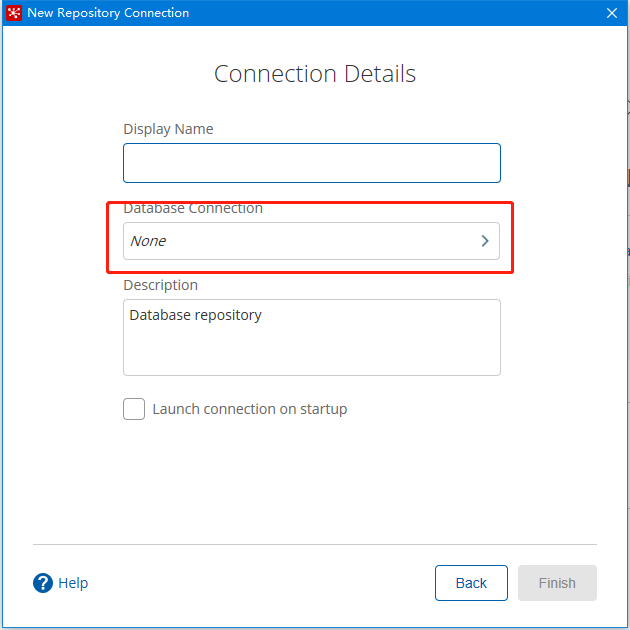This screenshot has width=630, height=630.
Task: Enable Launch connection on startup checkbox
Action: click(134, 409)
